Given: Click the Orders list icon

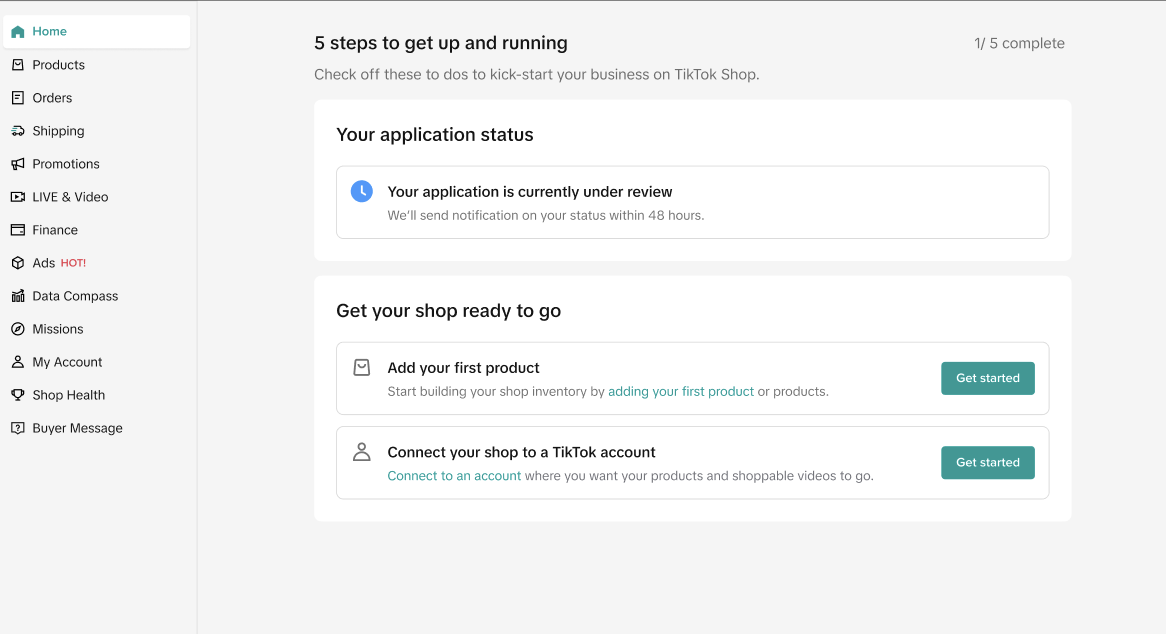Looking at the screenshot, I should [18, 98].
